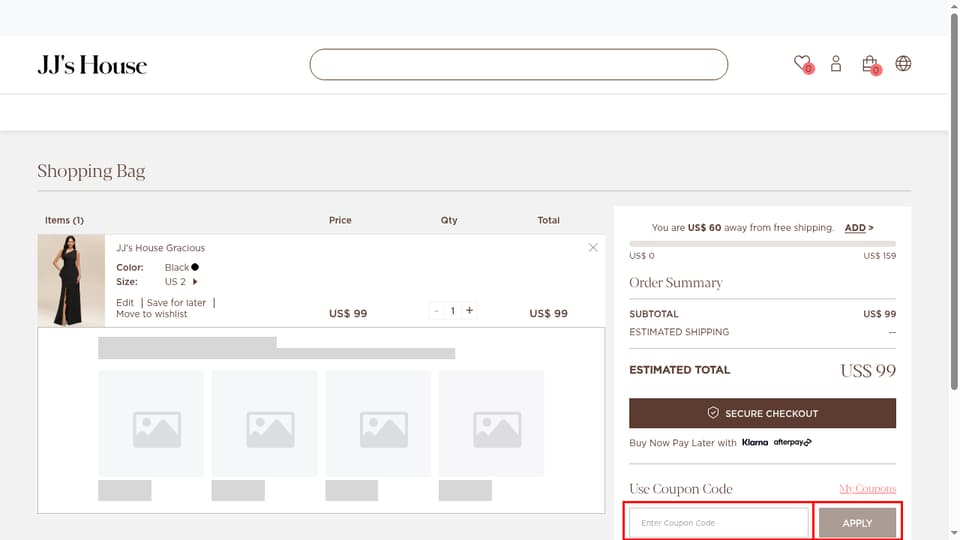Open the wishlist heart icon
Viewport: 960px width, 540px height.
(x=802, y=64)
